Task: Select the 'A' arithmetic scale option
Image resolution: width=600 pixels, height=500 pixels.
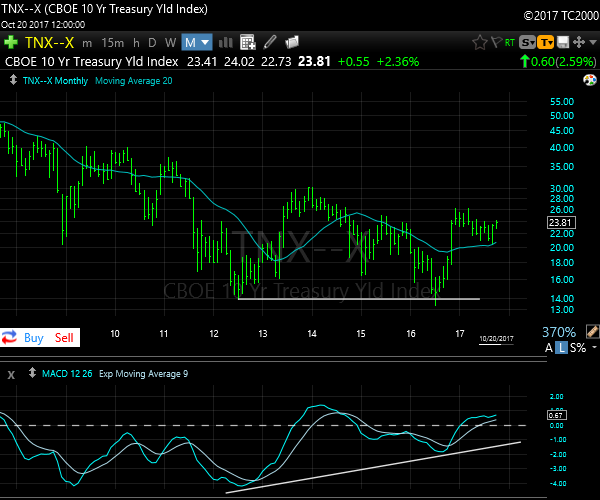Action: tap(549, 348)
